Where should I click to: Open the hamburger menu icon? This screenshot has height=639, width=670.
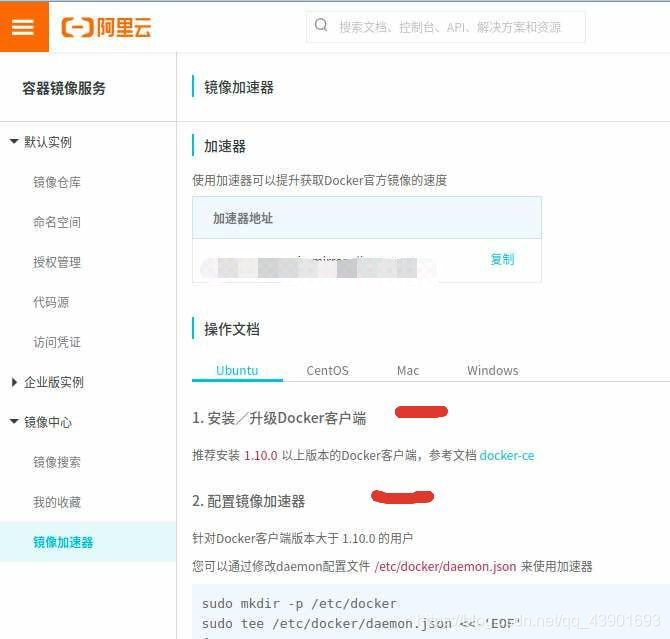click(23, 27)
